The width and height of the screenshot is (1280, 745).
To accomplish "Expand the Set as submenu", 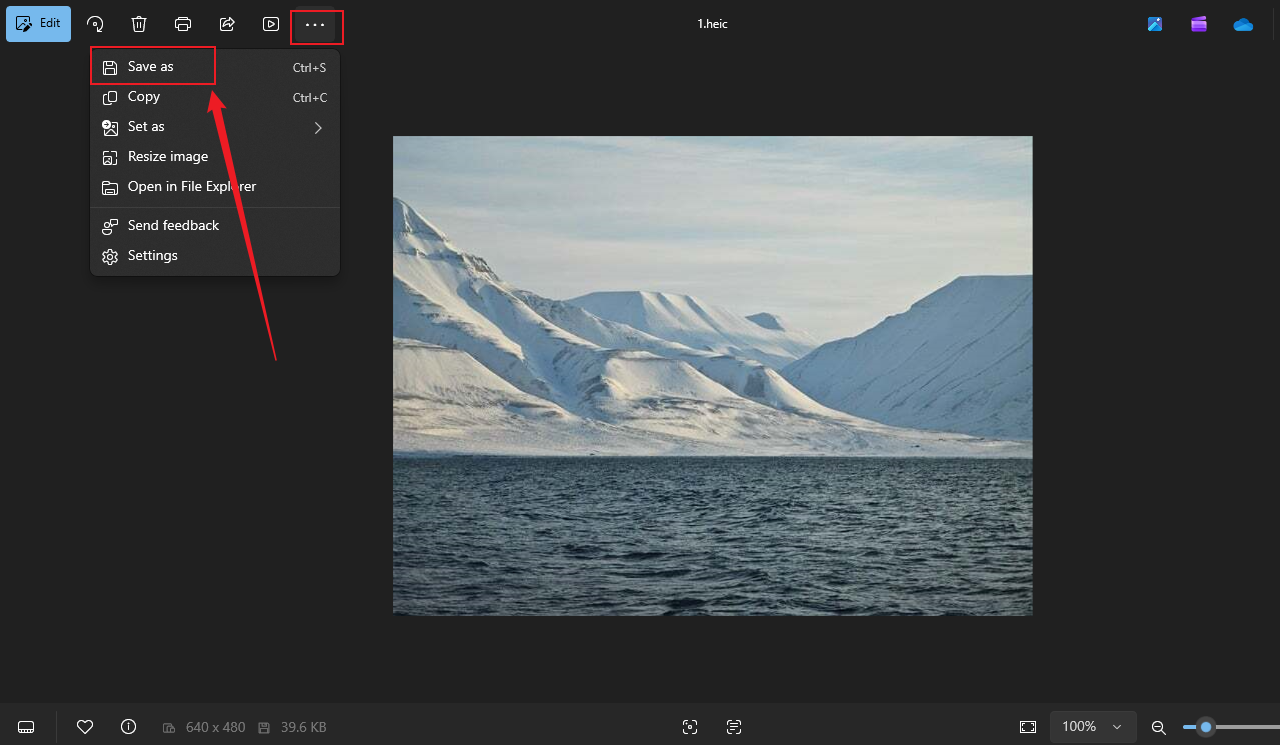I will [317, 127].
